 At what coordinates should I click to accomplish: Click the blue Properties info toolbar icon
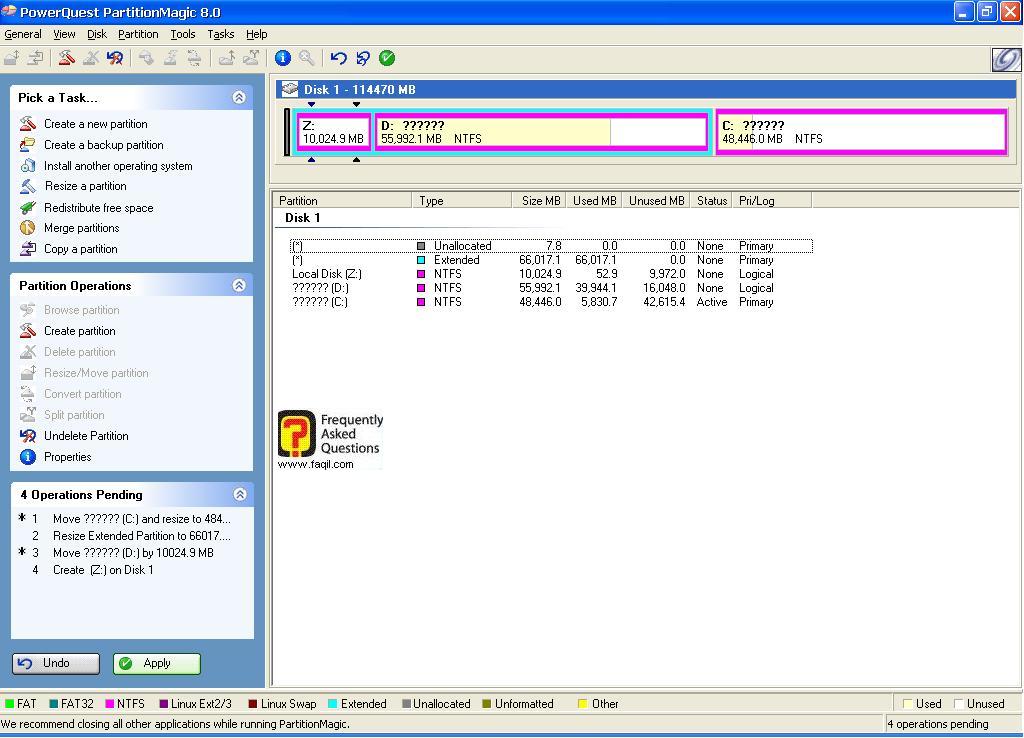click(x=283, y=58)
